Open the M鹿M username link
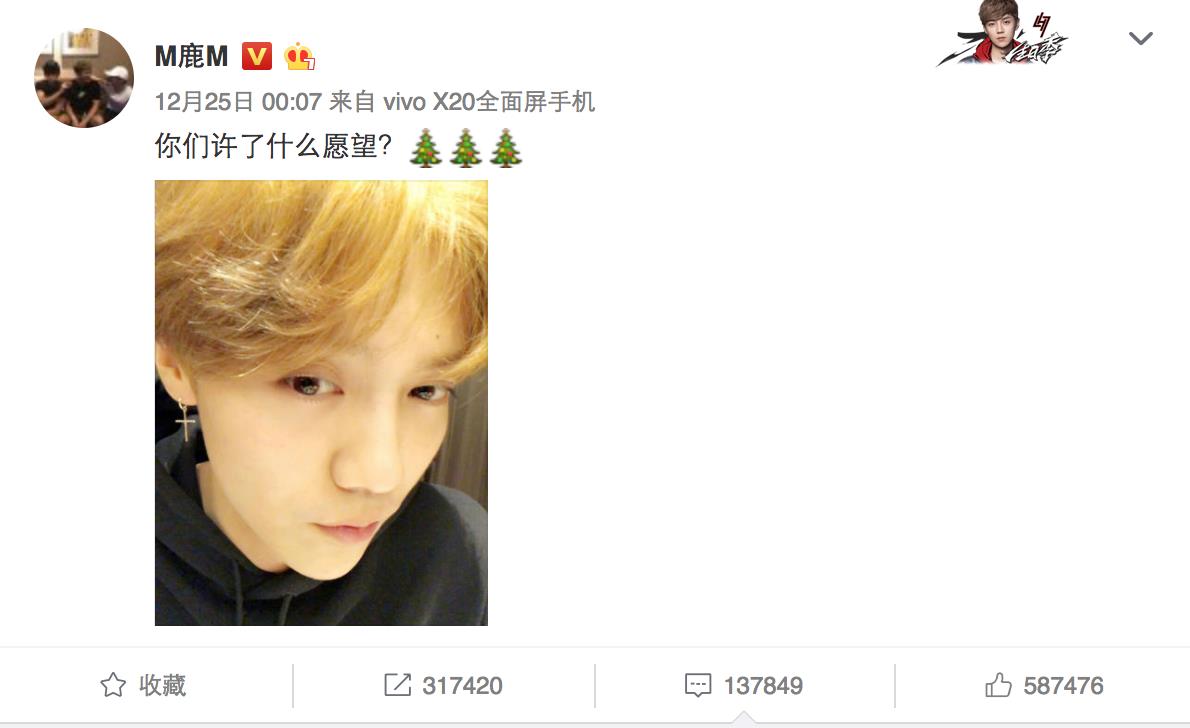This screenshot has height=728, width=1190. (191, 56)
